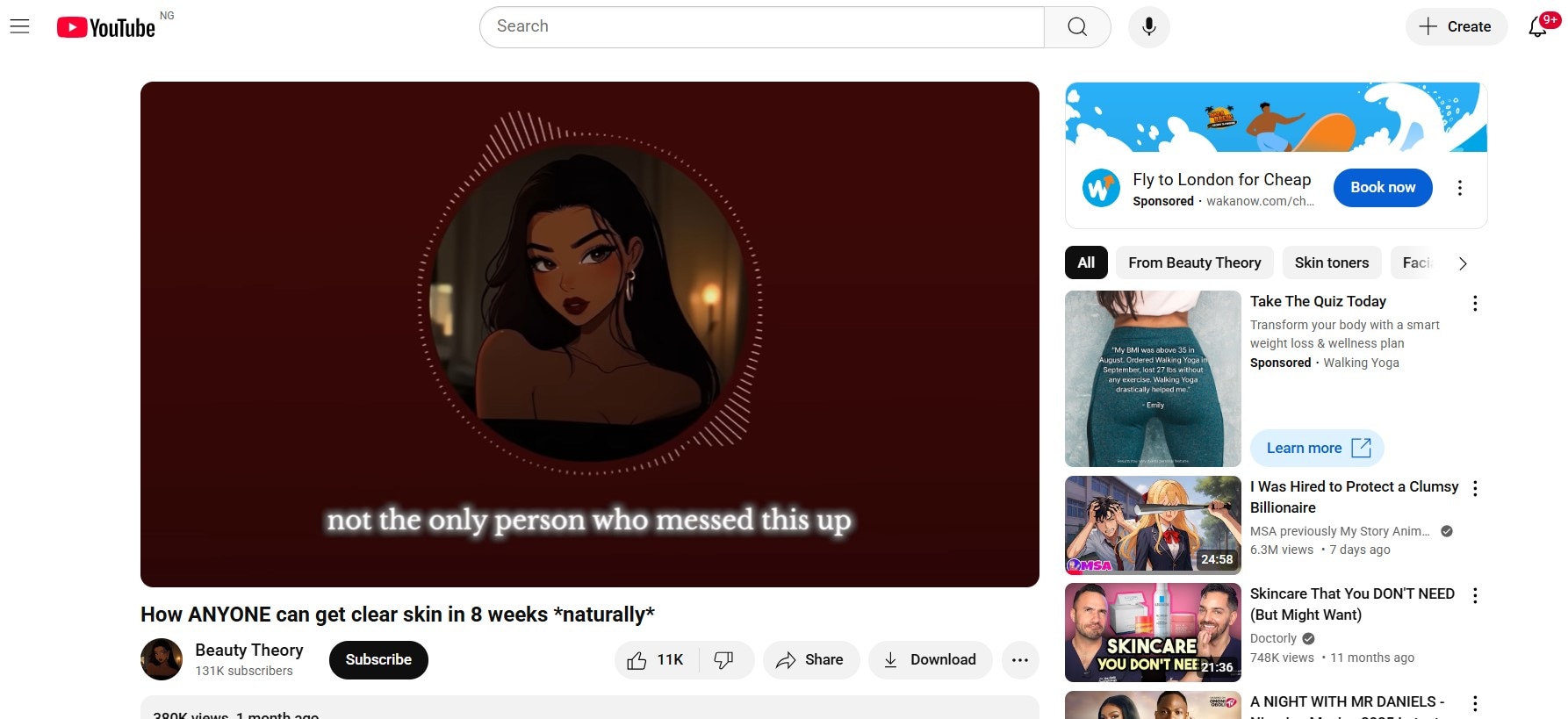Click Learn more on Walking Yoga ad
1568x719 pixels.
pos(1317,448)
